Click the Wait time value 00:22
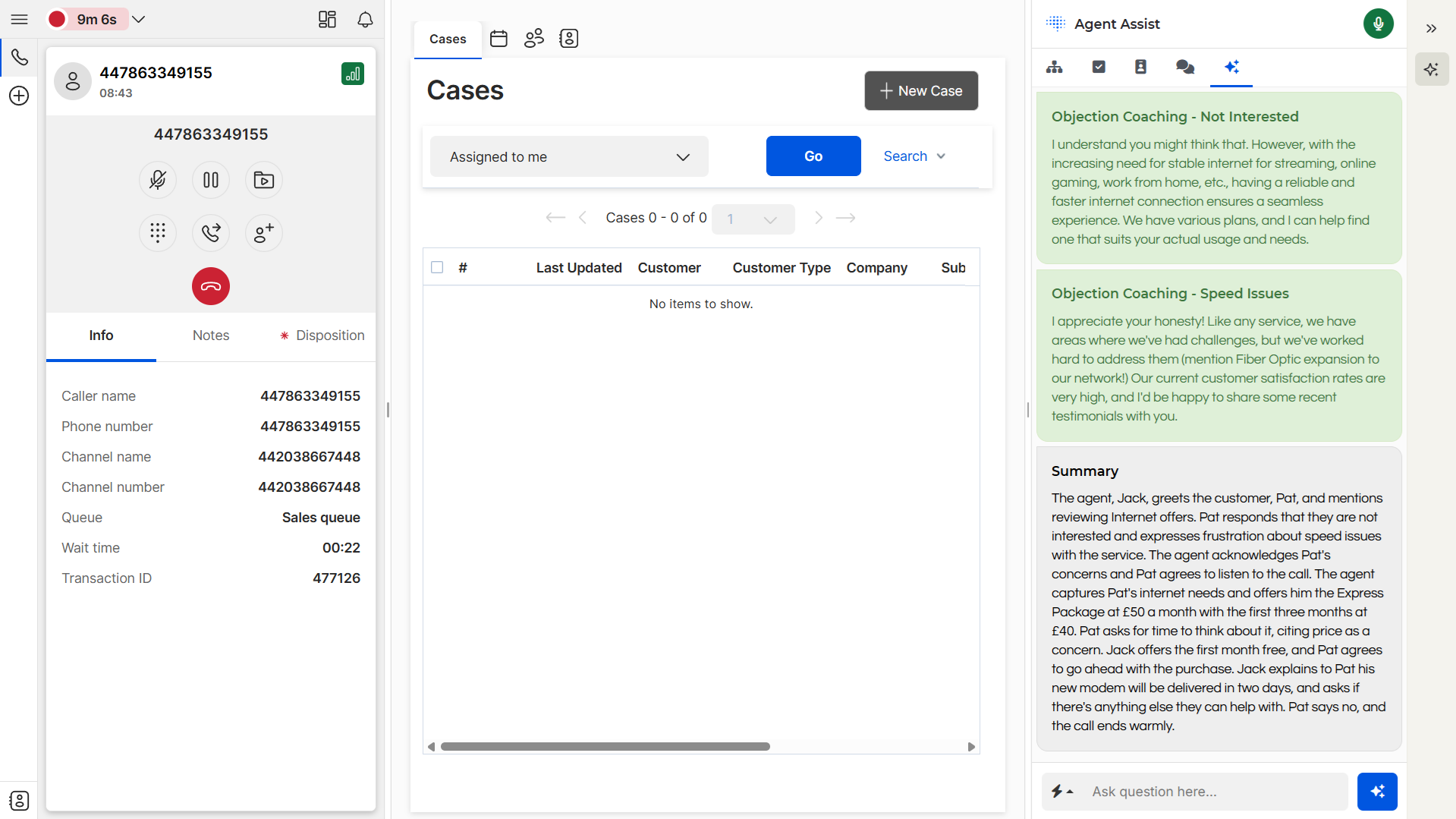The width and height of the screenshot is (1456, 819). coord(341,548)
